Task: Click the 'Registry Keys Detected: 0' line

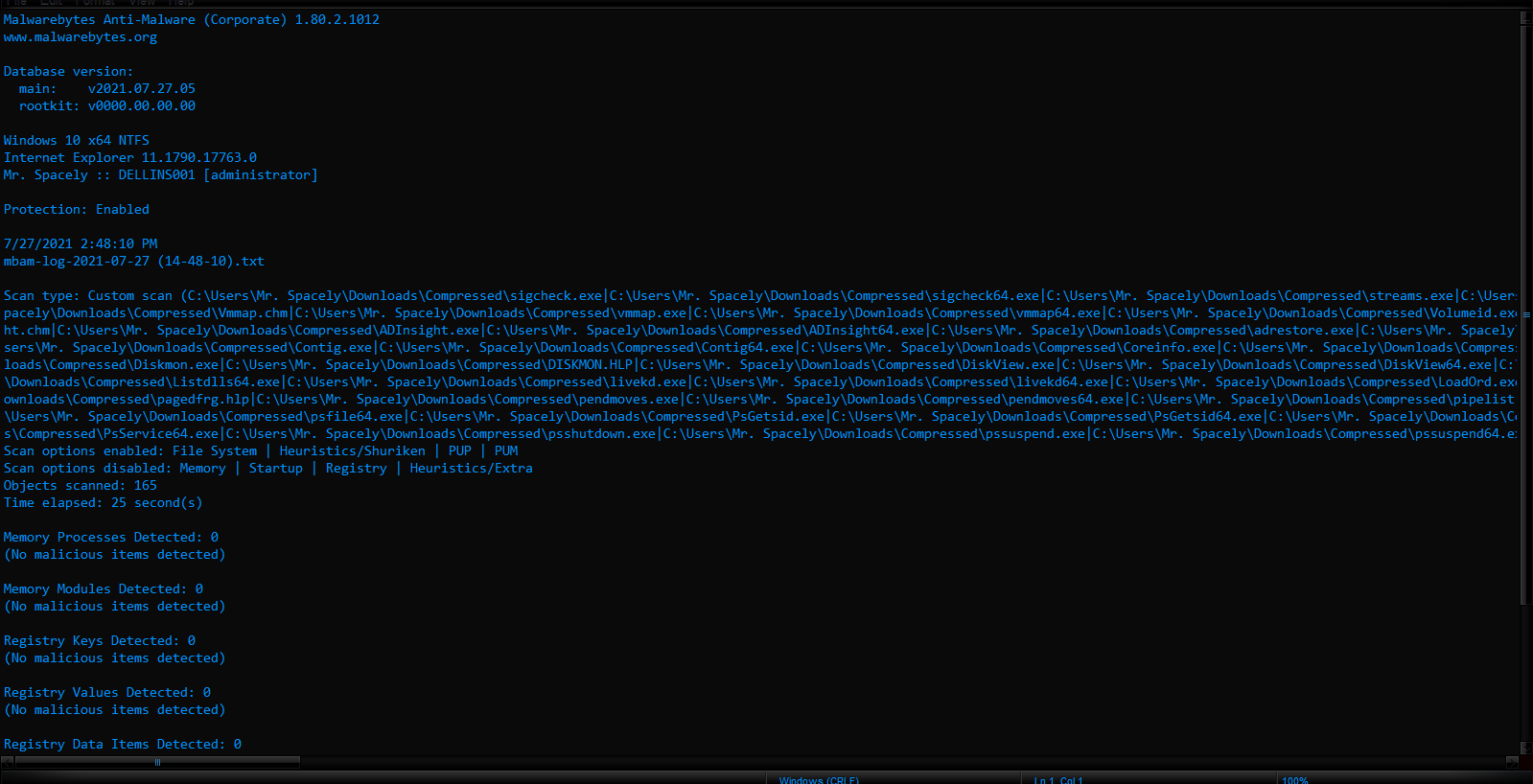Action: pyautogui.click(x=100, y=640)
